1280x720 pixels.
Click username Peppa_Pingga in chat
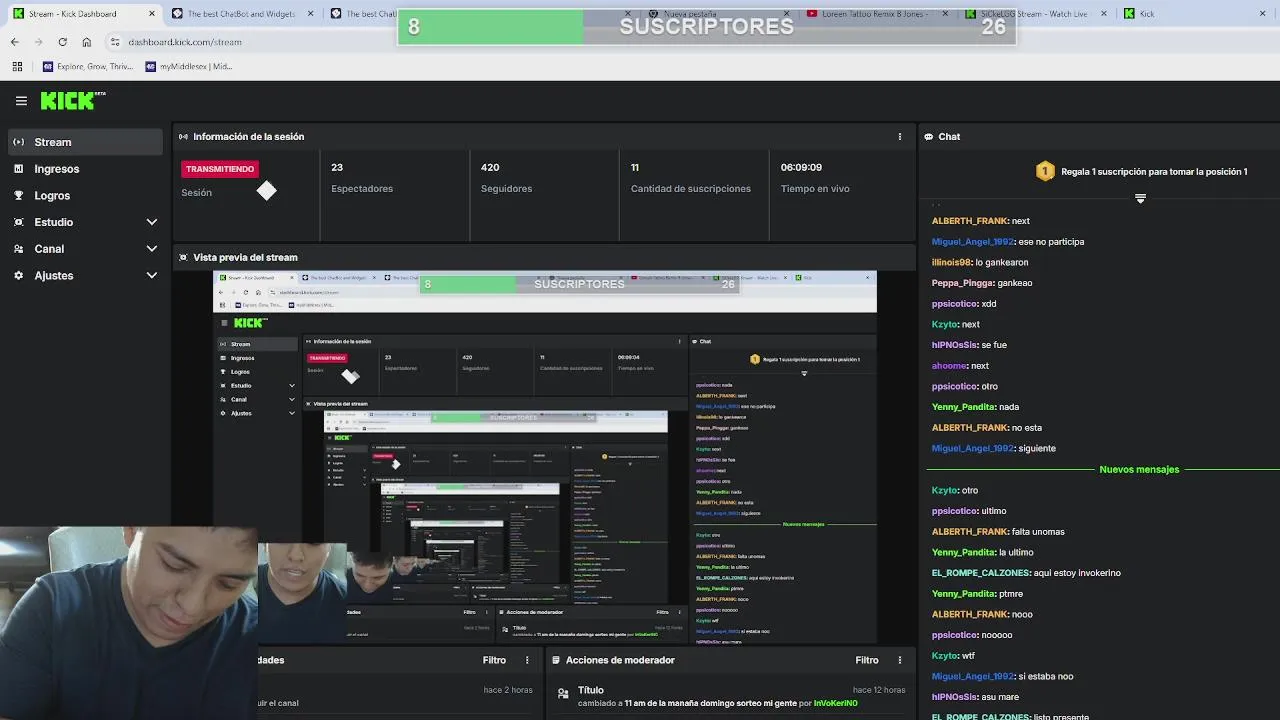[x=964, y=283]
